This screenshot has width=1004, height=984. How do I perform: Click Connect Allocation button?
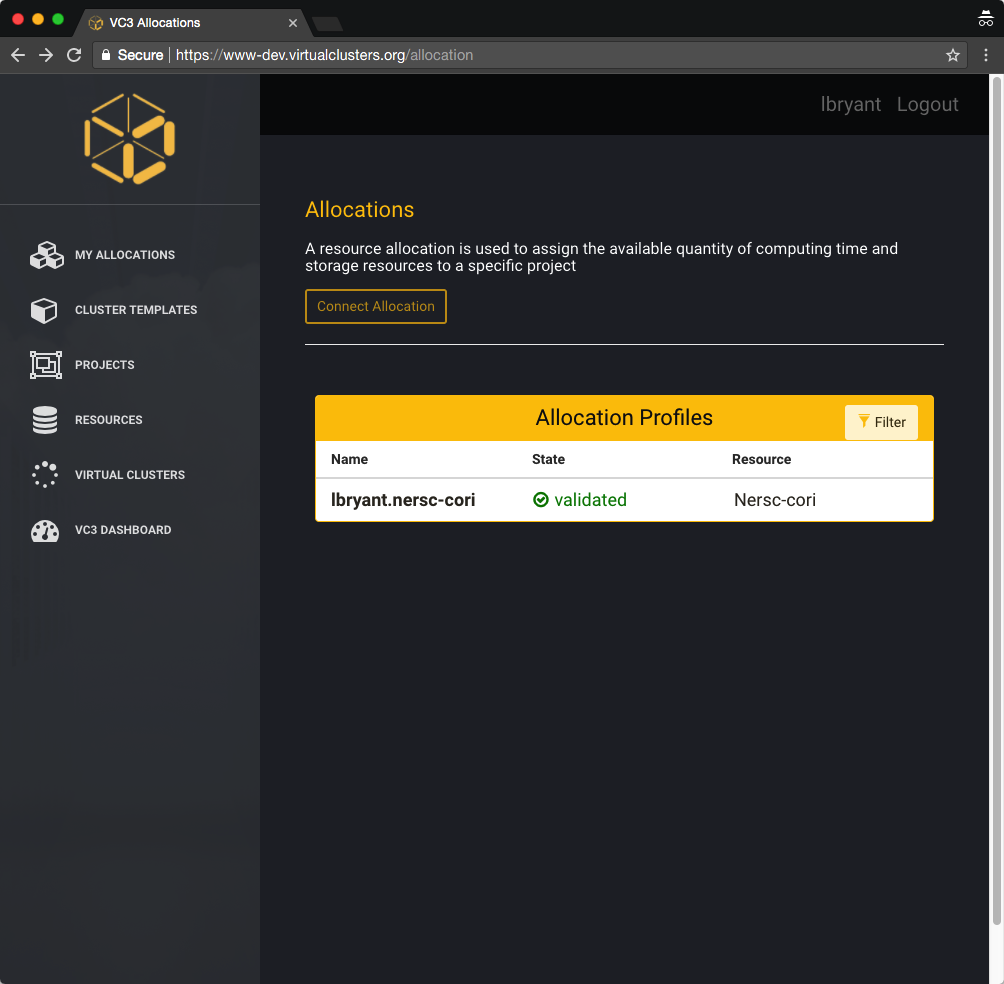click(x=376, y=306)
